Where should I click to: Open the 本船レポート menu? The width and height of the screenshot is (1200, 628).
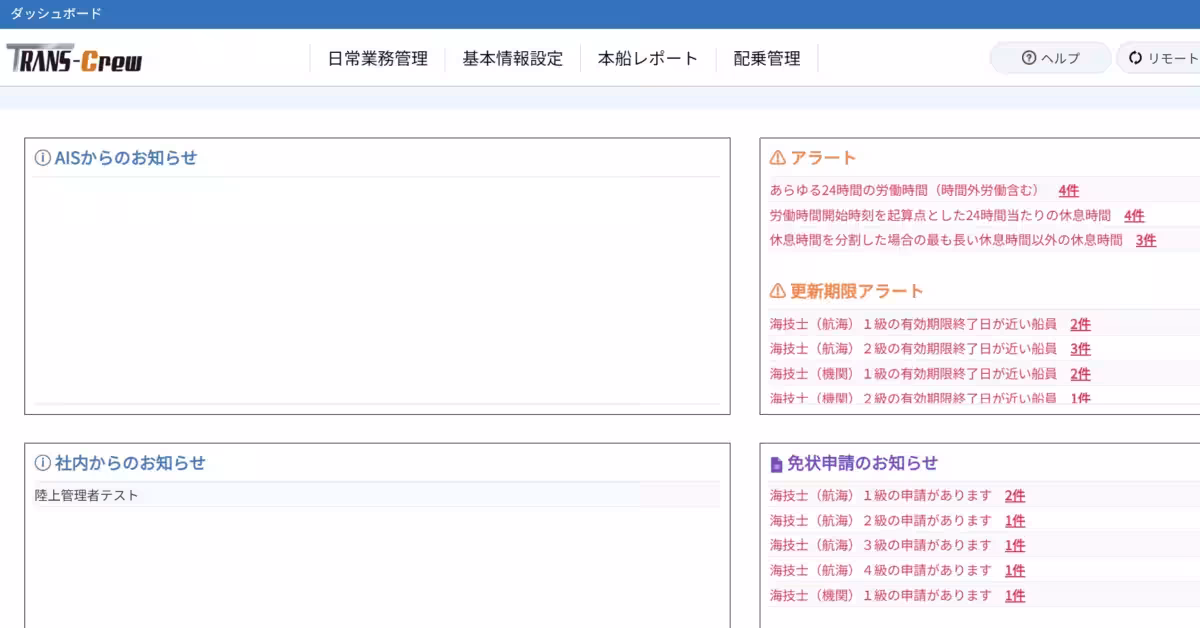(x=647, y=58)
